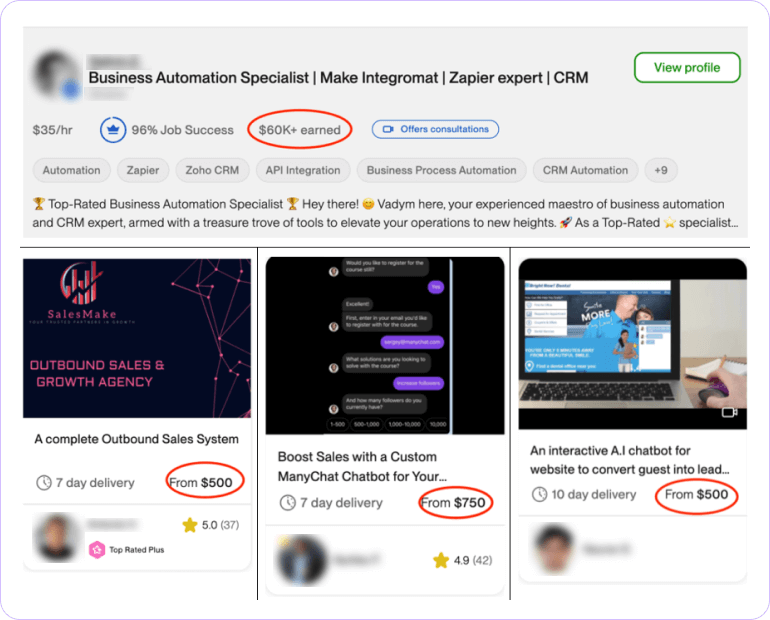Open the ManyChat chatbot conversation thumbnail
This screenshot has height=620, width=770.
385,346
